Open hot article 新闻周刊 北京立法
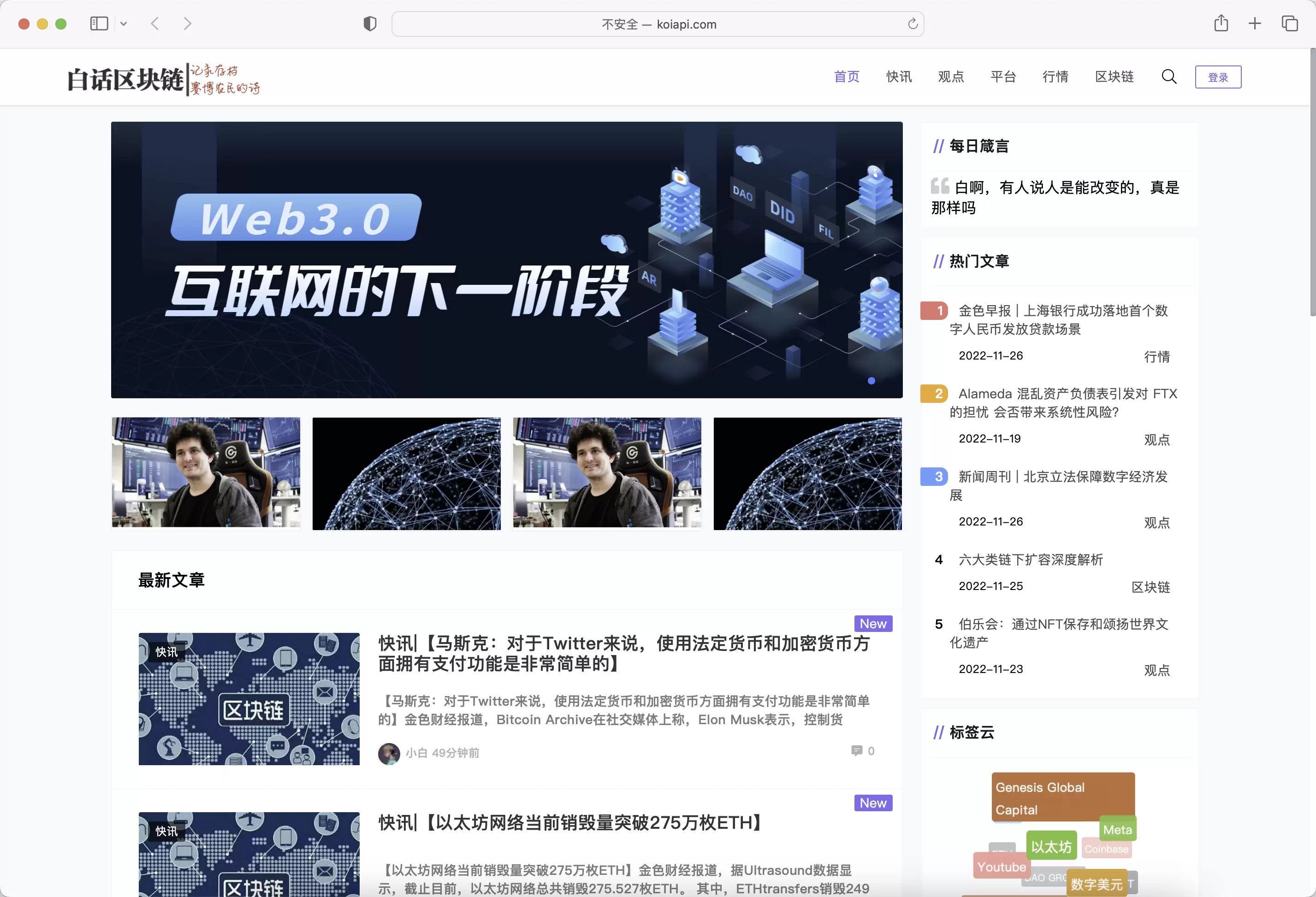The height and width of the screenshot is (897, 1316). point(1058,485)
